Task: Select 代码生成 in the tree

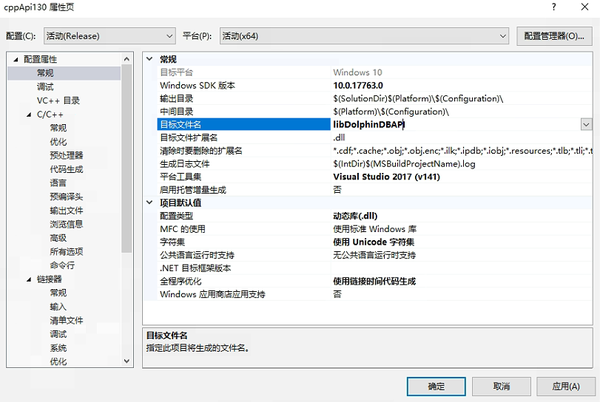Action: tap(66, 169)
